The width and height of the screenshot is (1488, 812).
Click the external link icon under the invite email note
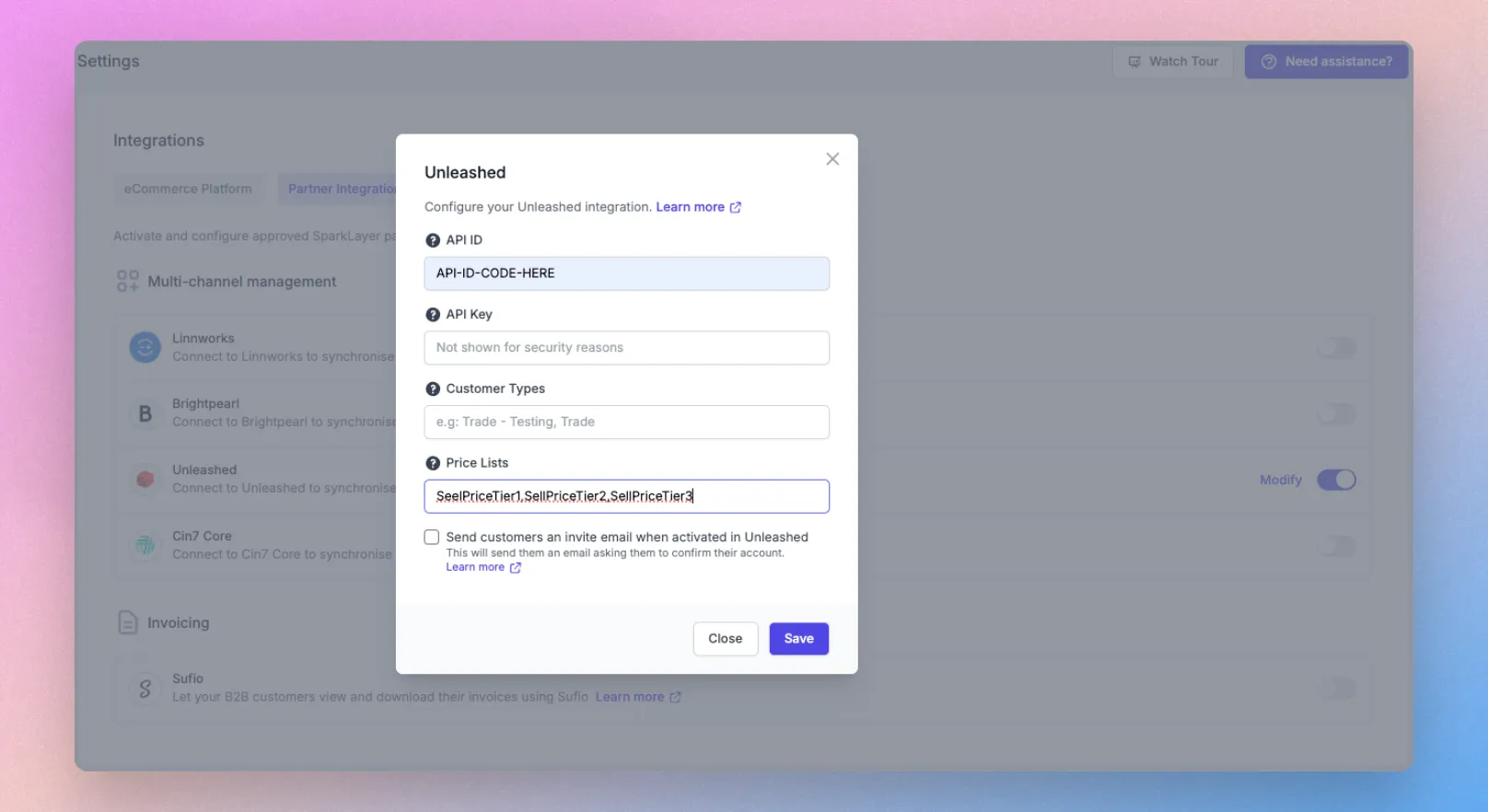516,568
